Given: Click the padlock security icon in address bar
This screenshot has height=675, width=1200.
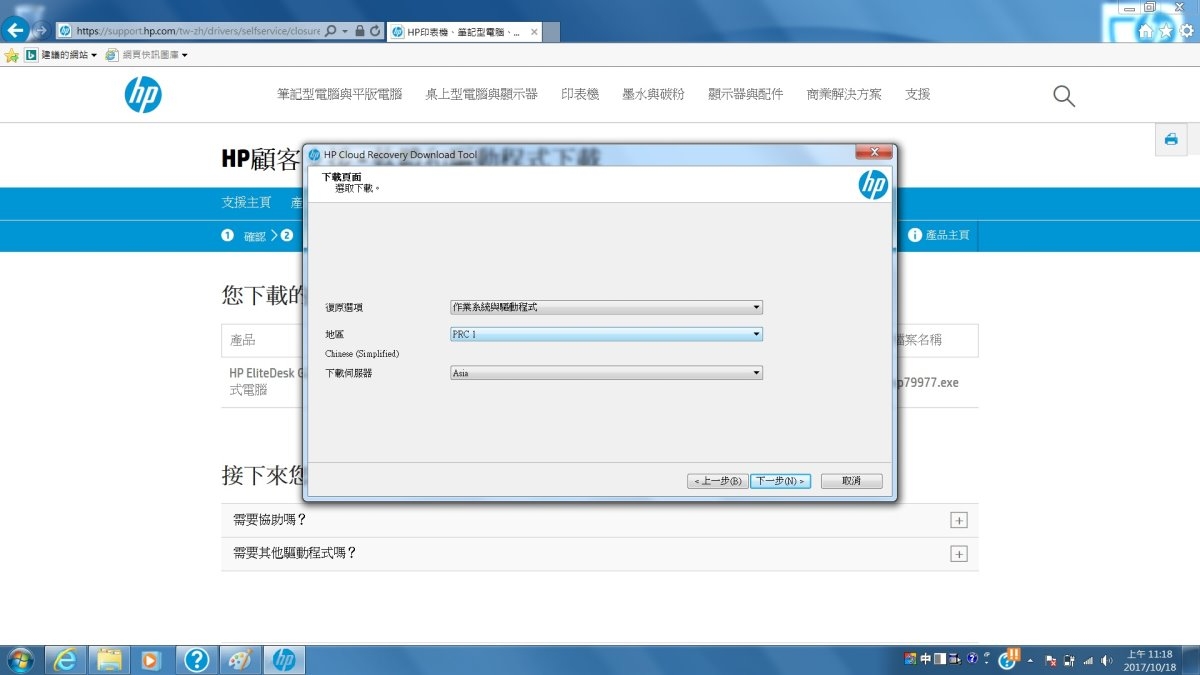Looking at the screenshot, I should 360,31.
